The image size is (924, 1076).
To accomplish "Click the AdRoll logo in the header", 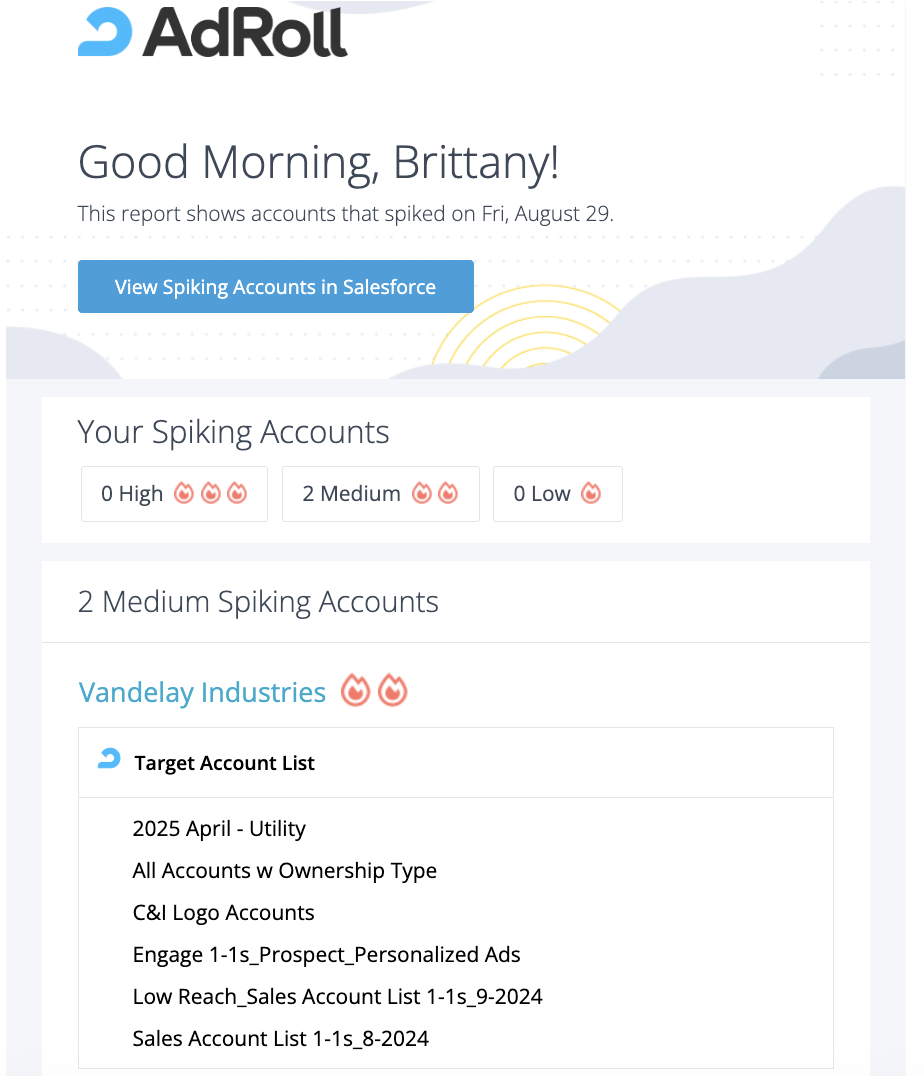I will pos(212,32).
